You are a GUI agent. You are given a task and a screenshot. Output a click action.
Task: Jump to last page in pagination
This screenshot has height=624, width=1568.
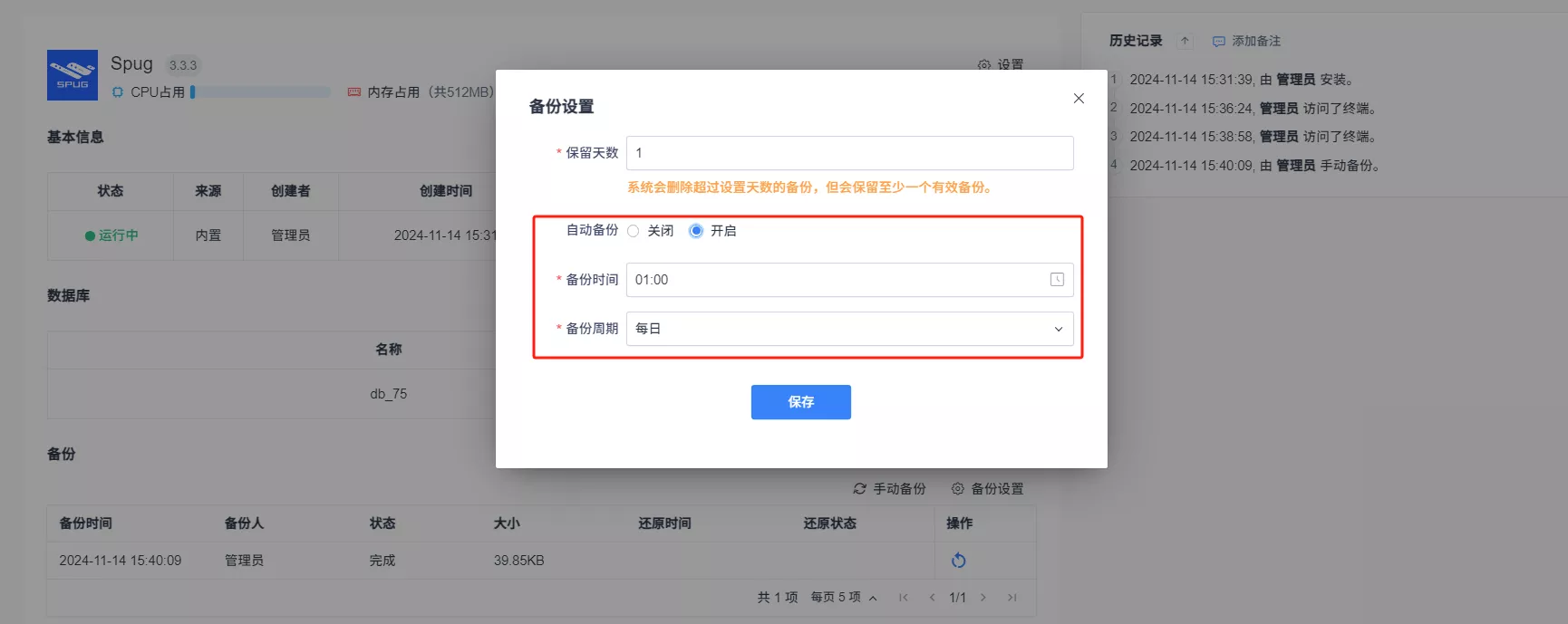click(x=1012, y=598)
